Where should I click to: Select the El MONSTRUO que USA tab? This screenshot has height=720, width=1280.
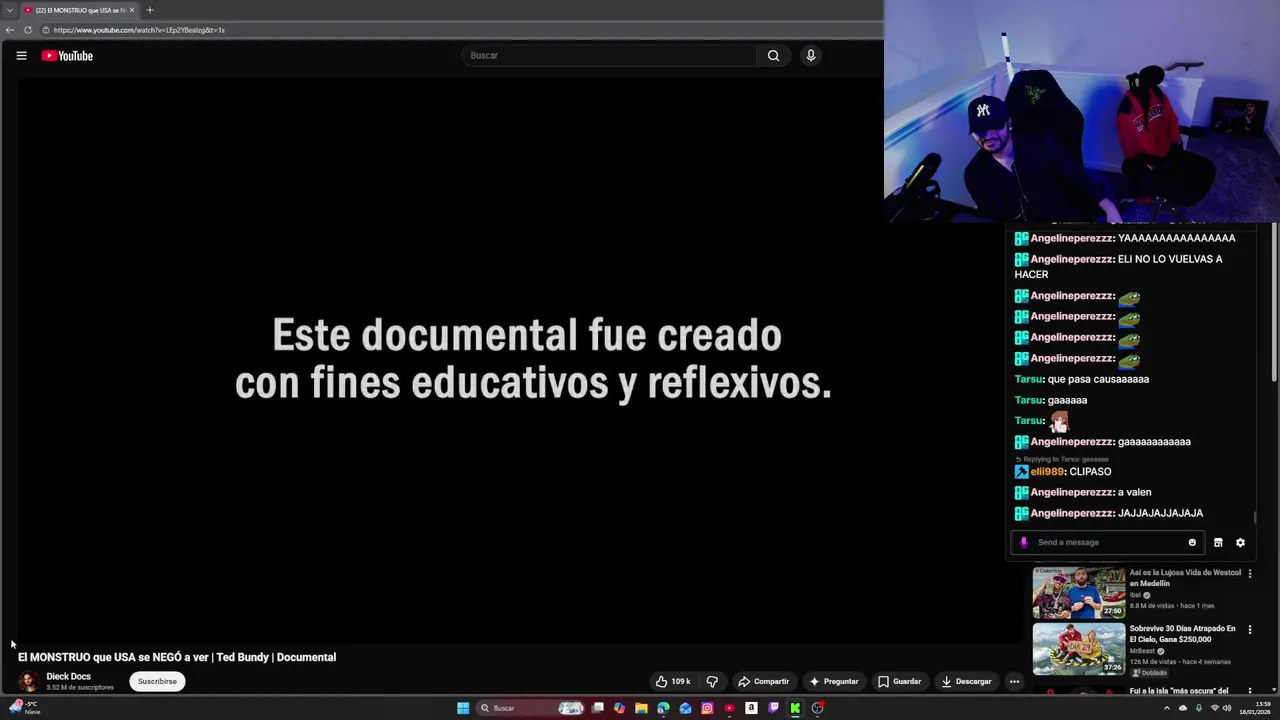(x=80, y=10)
